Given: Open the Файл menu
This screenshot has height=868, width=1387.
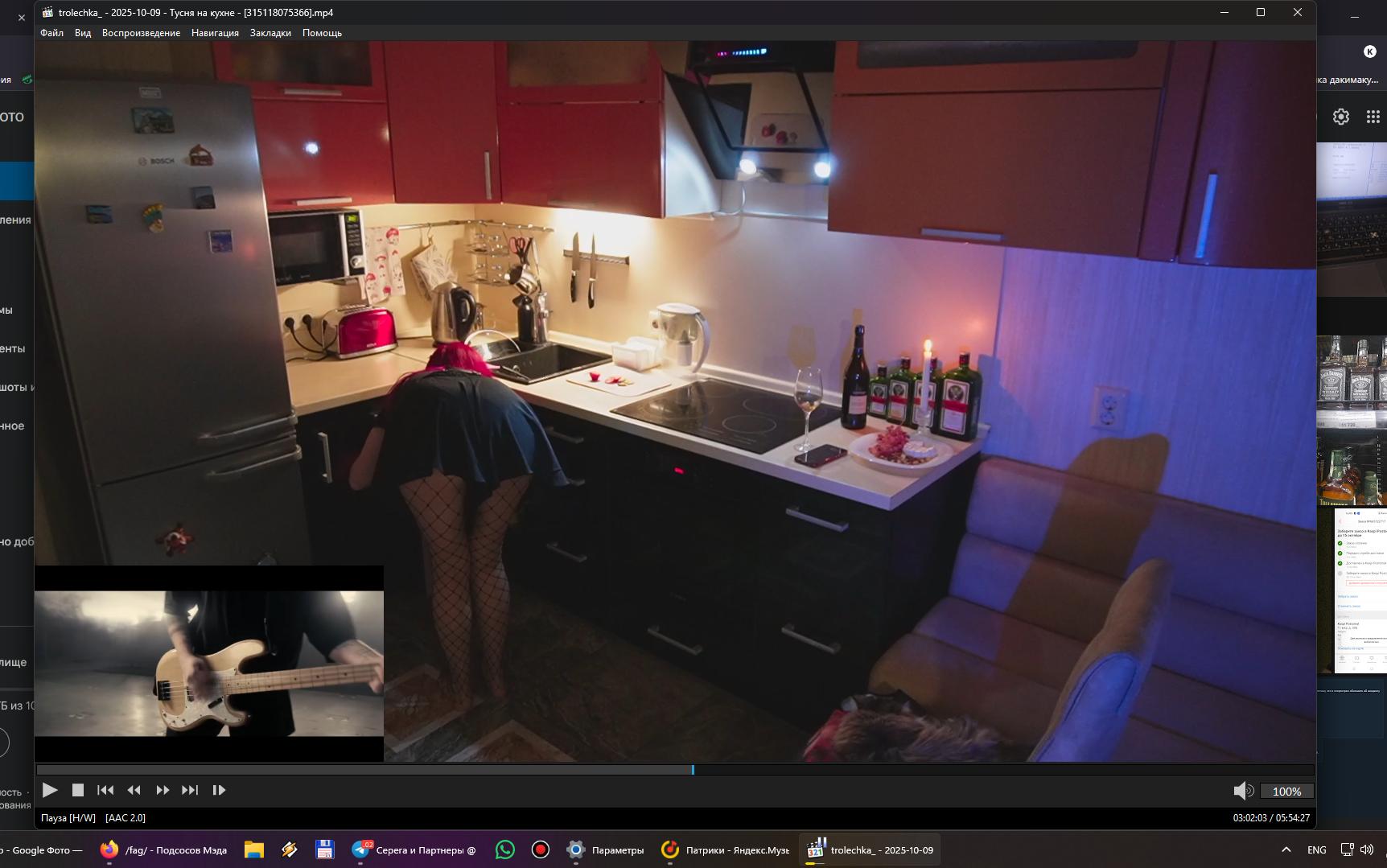Looking at the screenshot, I should tap(51, 33).
